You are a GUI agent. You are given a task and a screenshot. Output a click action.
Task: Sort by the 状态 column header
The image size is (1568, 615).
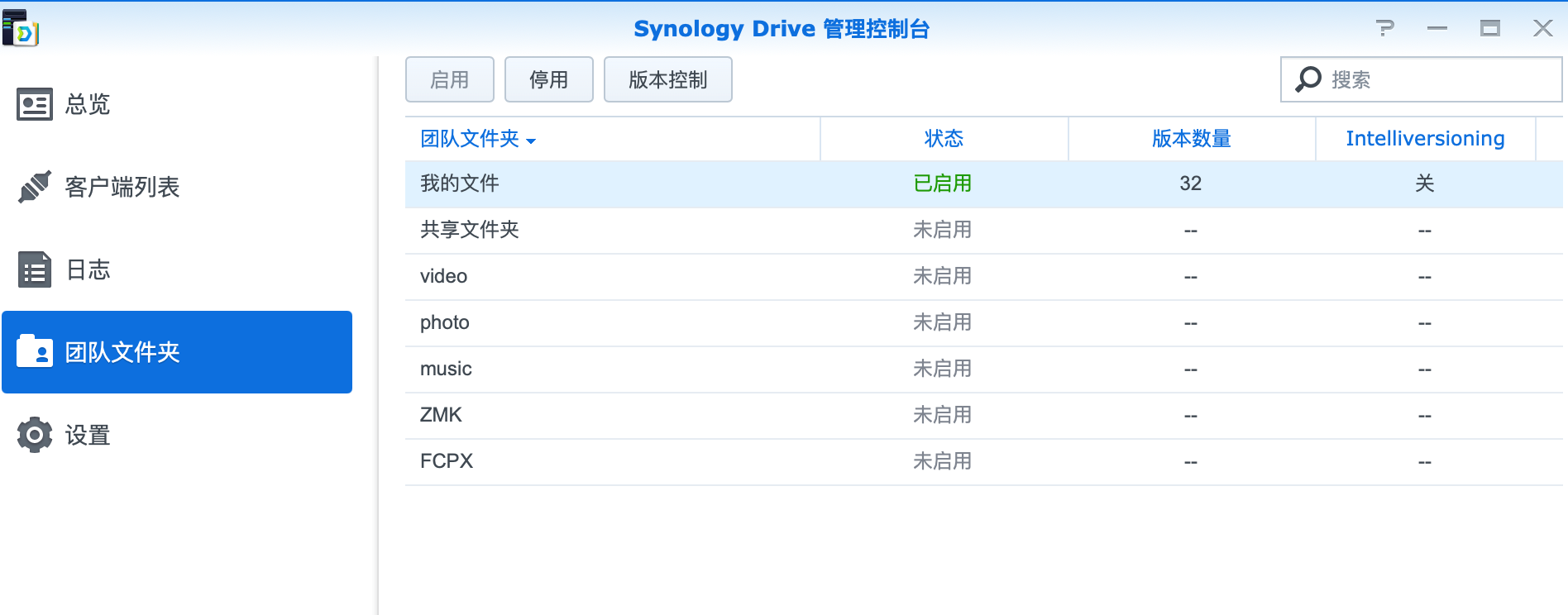(944, 139)
